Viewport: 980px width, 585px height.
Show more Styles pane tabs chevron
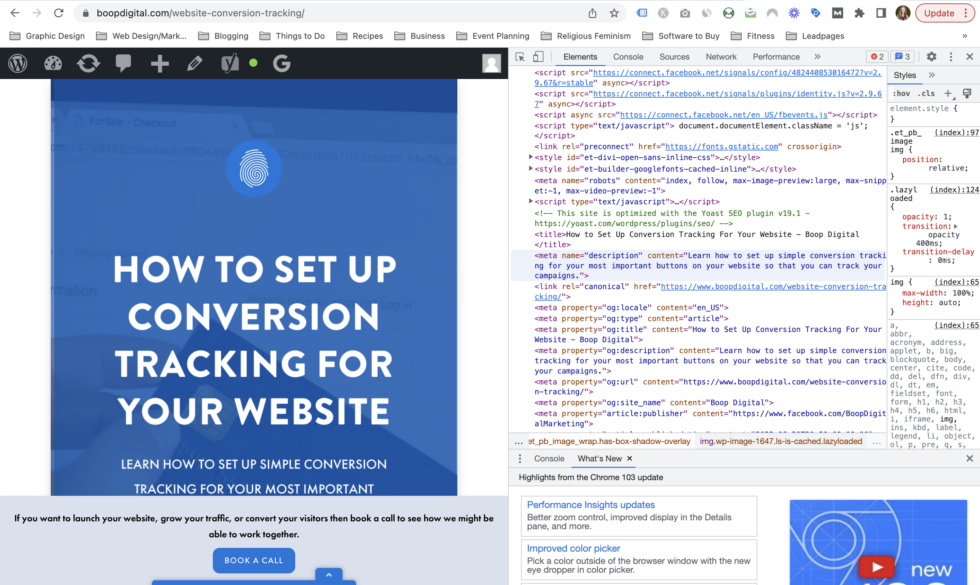point(932,75)
